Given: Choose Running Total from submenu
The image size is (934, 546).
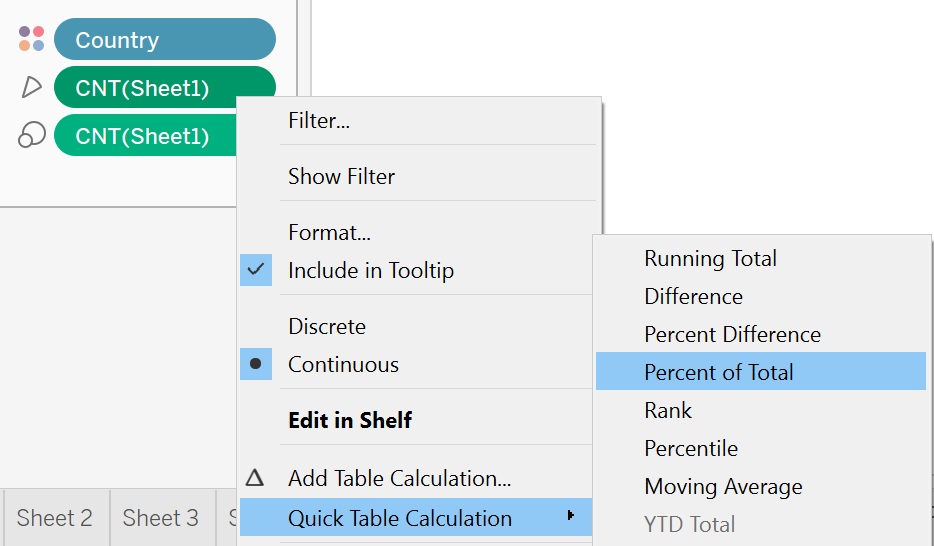Looking at the screenshot, I should click(710, 258).
